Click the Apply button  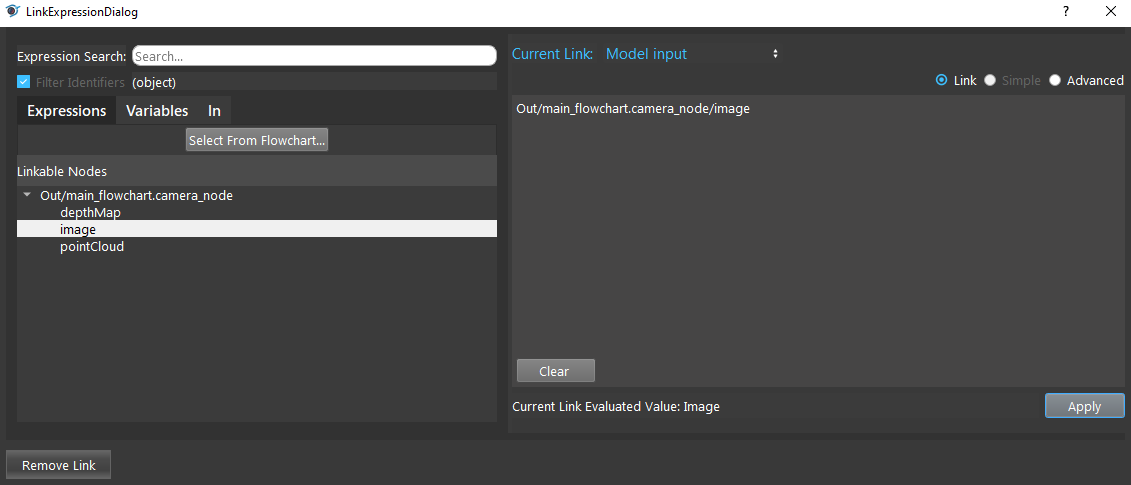tap(1084, 406)
